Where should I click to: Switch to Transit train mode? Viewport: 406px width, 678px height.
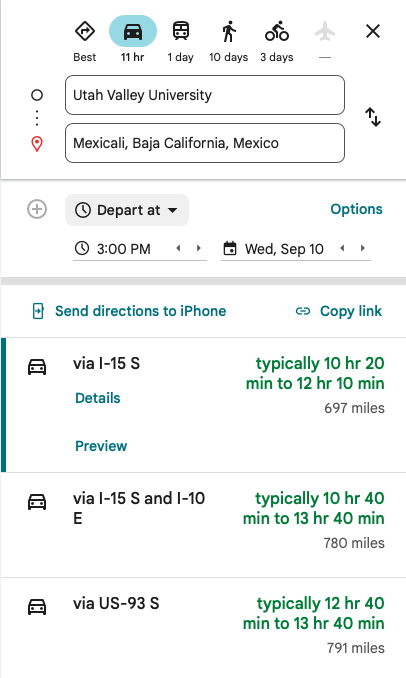[181, 32]
